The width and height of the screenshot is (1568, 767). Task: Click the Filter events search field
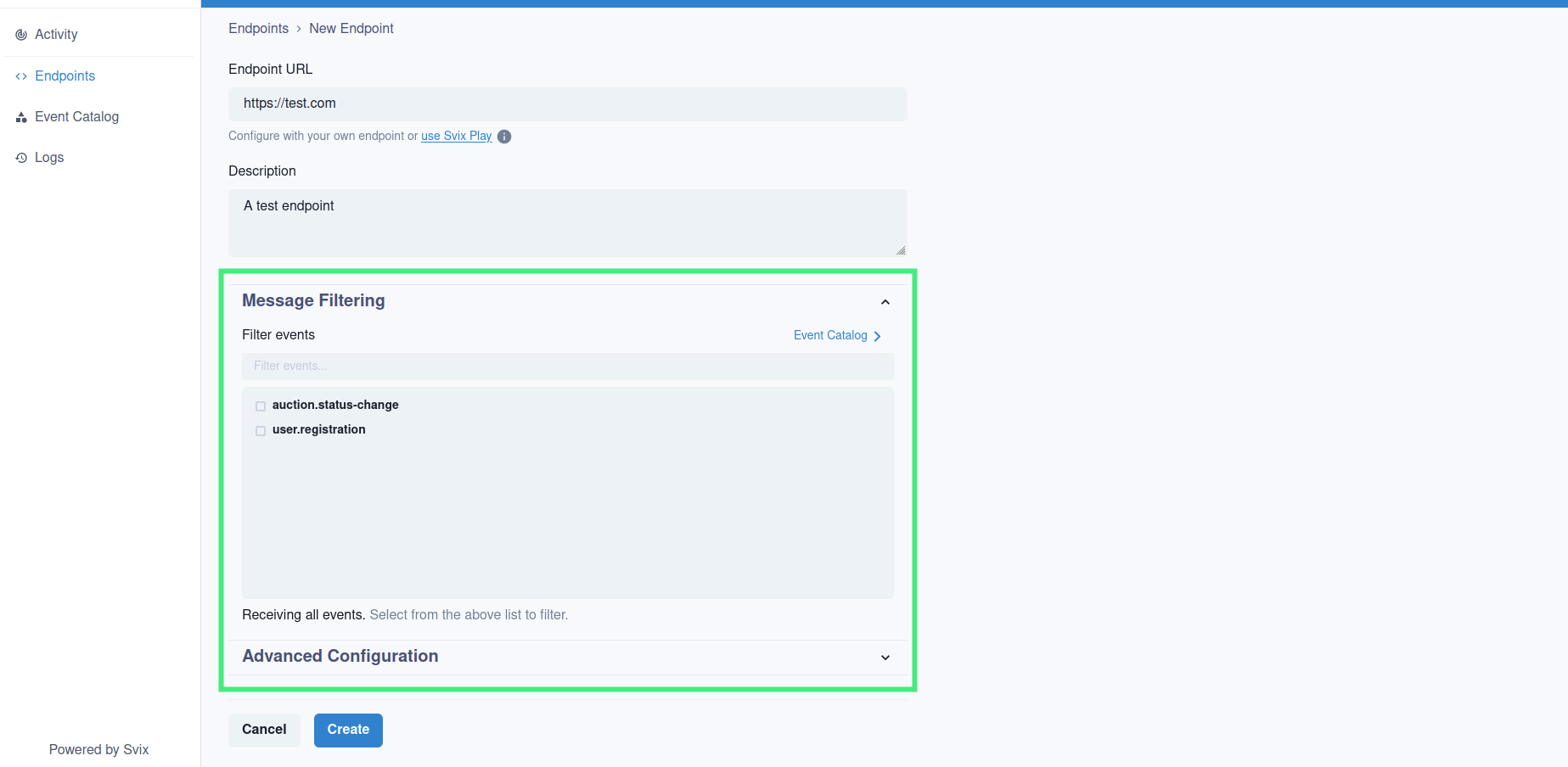(x=567, y=367)
